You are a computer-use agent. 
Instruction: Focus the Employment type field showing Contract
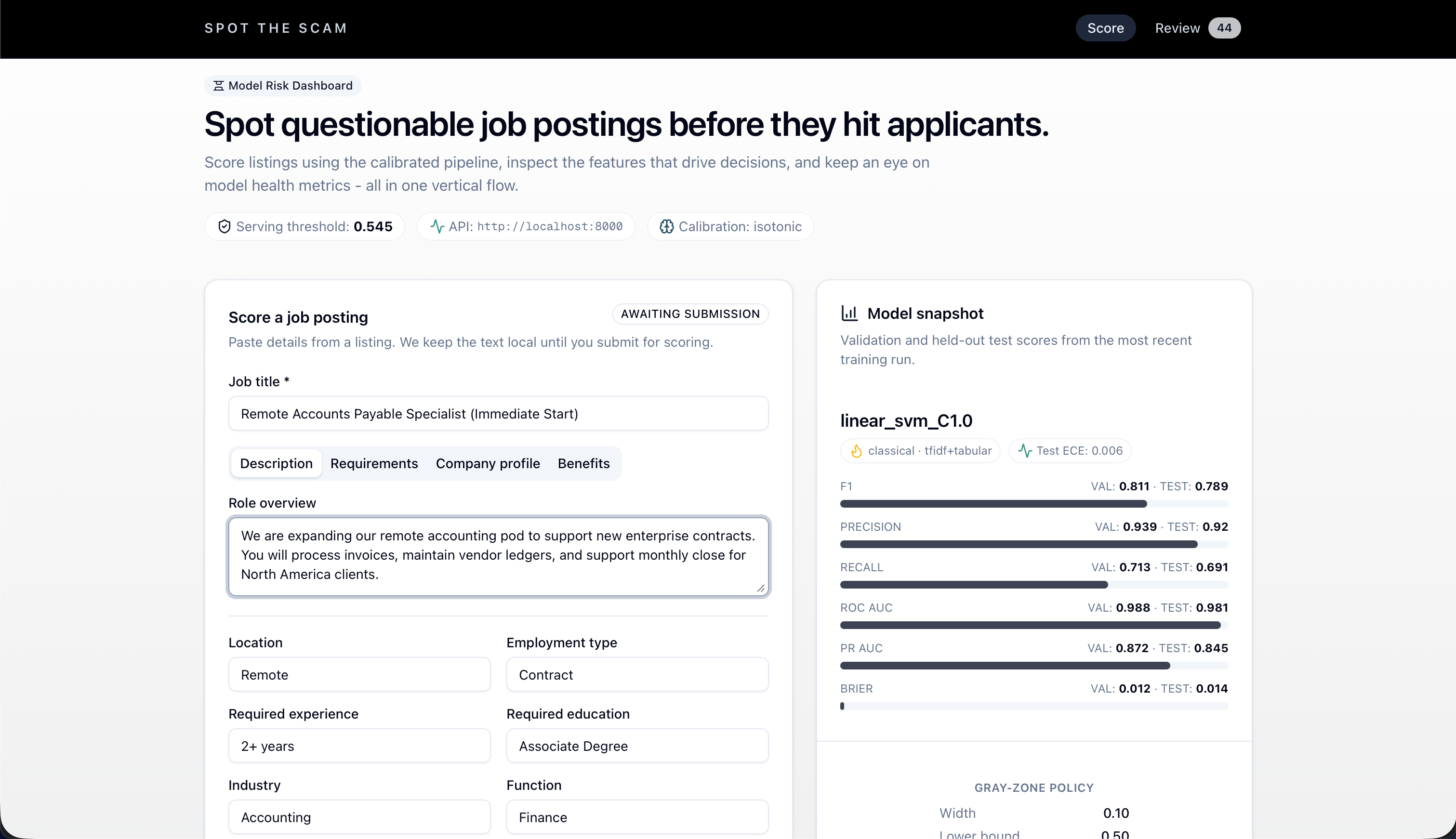click(x=637, y=675)
